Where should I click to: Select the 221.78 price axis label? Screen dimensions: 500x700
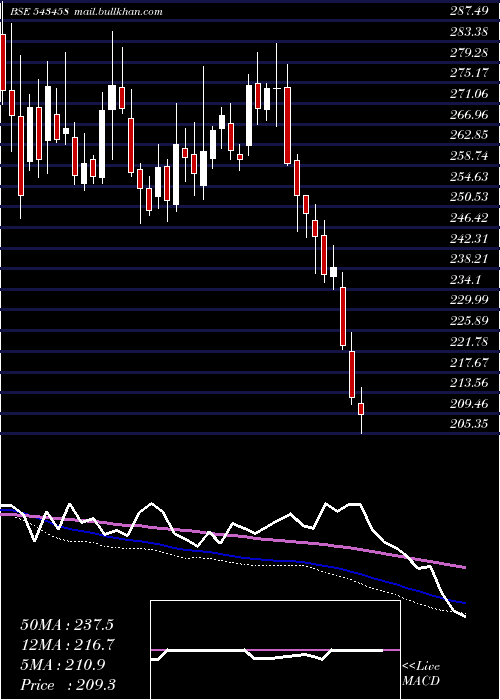tap(469, 342)
